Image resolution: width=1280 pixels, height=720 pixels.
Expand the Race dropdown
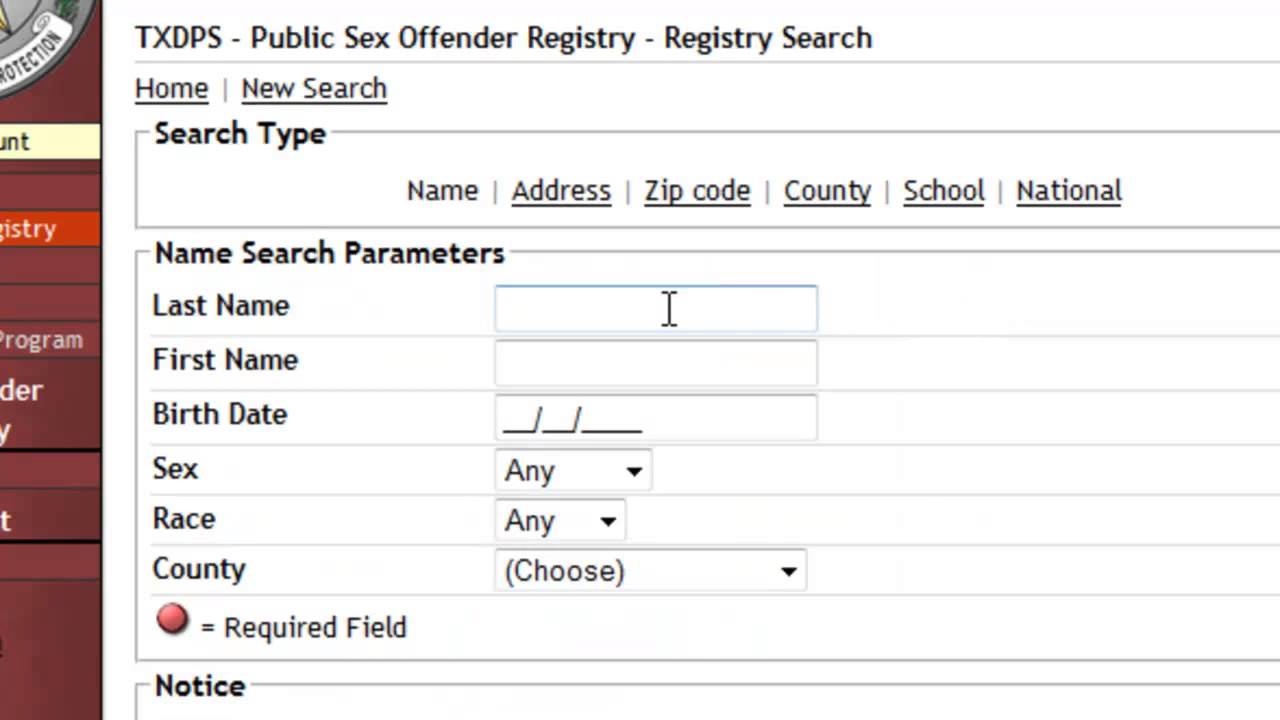pyautogui.click(x=559, y=521)
